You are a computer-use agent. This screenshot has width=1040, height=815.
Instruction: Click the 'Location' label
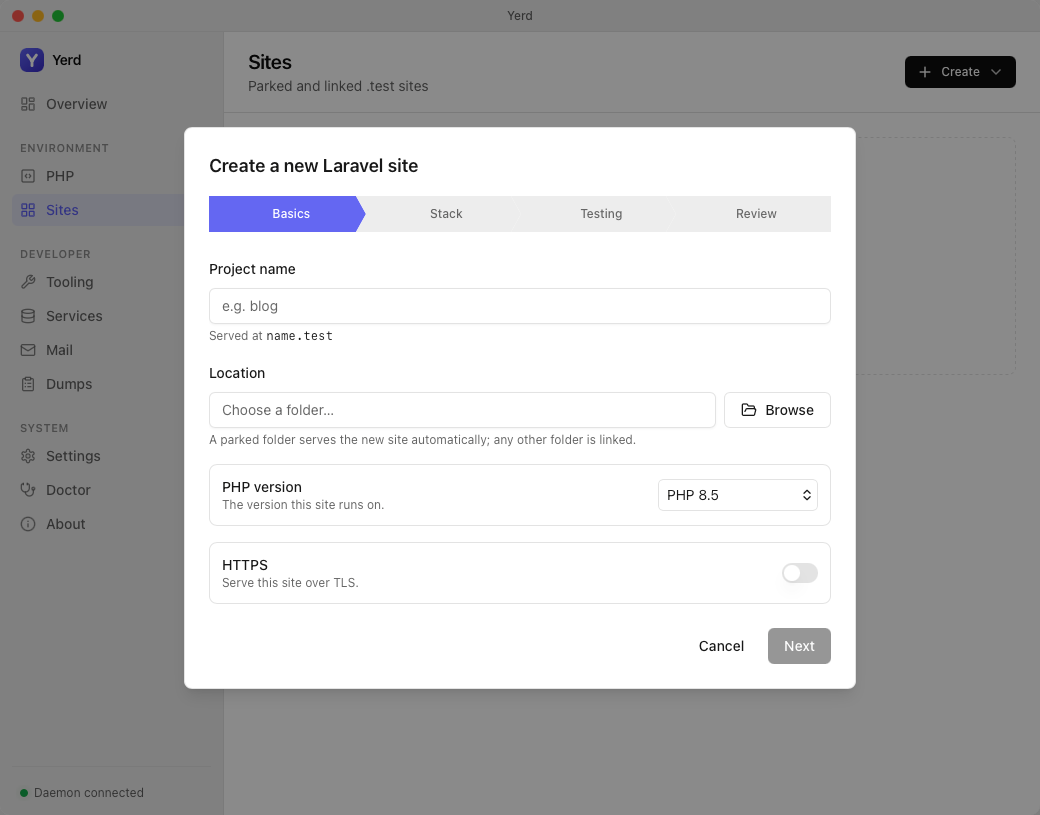(237, 373)
